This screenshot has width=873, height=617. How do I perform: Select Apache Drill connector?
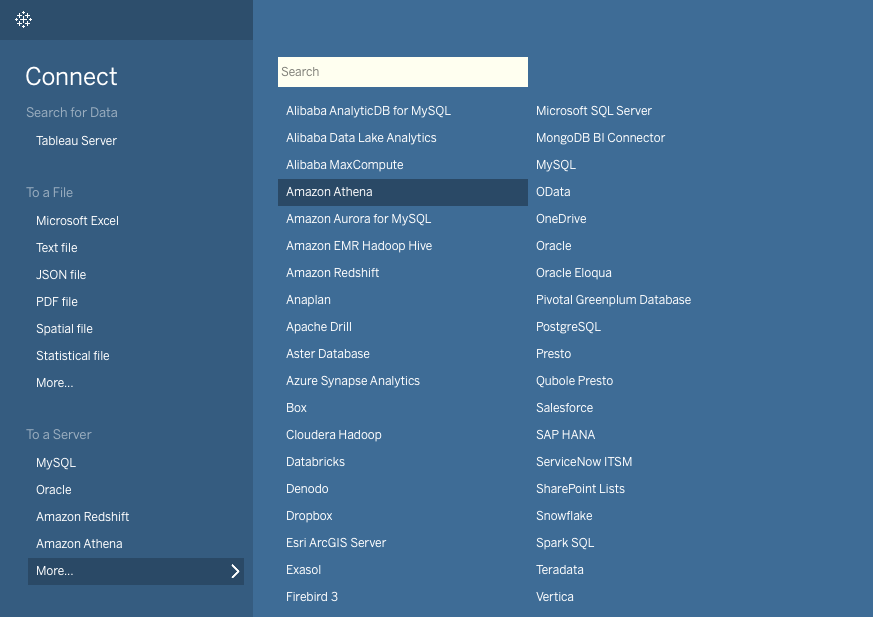click(x=319, y=327)
